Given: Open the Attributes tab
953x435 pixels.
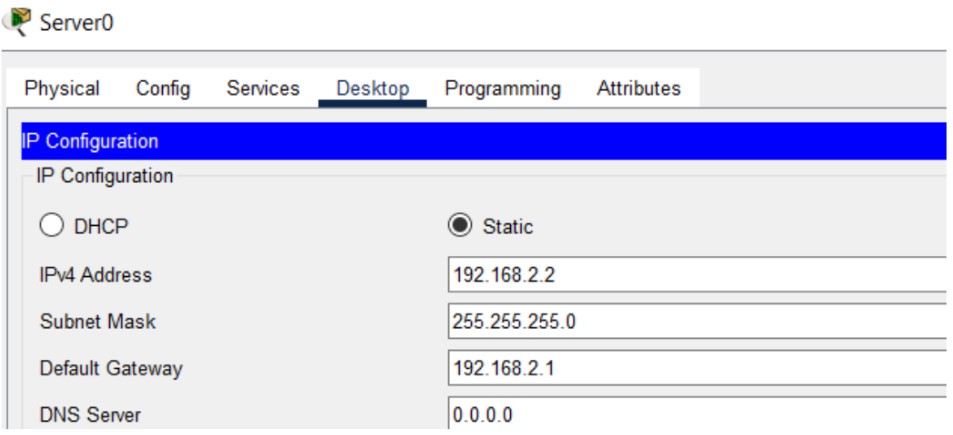Looking at the screenshot, I should tap(638, 89).
